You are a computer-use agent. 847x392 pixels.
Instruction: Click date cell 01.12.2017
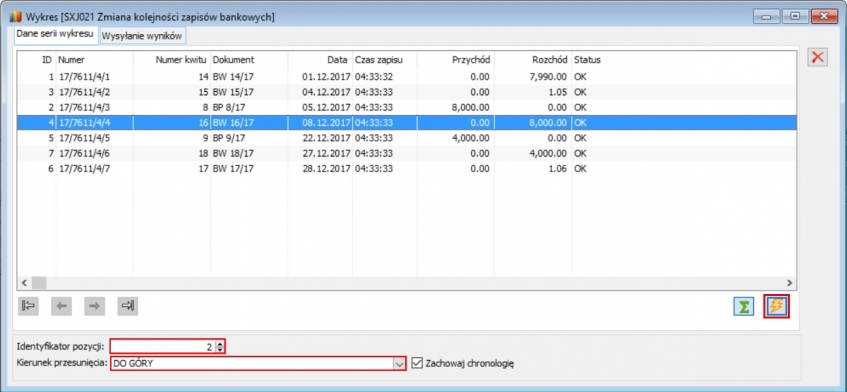pyautogui.click(x=326, y=76)
